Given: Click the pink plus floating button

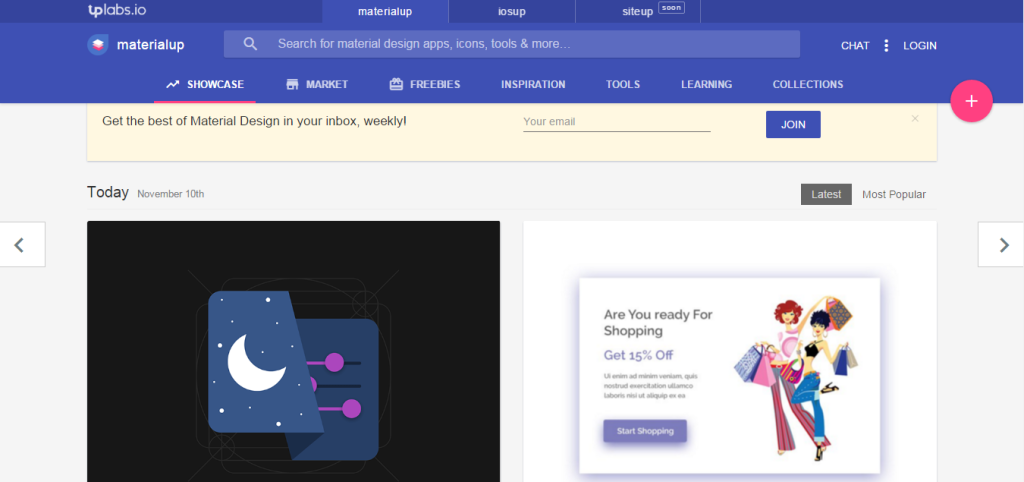Looking at the screenshot, I should point(971,101).
